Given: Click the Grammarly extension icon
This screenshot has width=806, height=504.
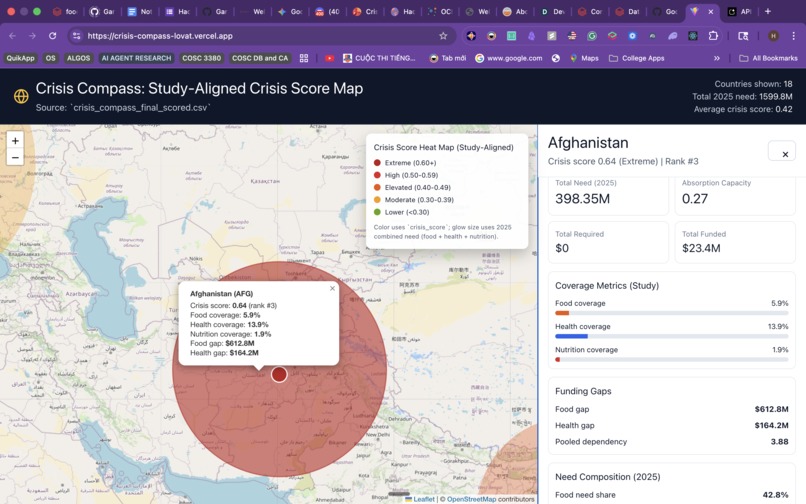Looking at the screenshot, I should [592, 36].
